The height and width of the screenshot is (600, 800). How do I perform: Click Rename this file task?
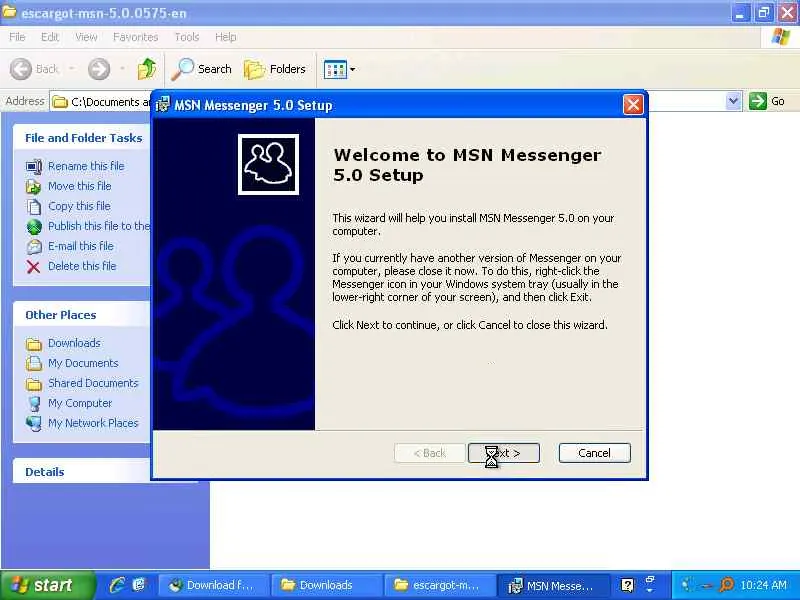86,166
